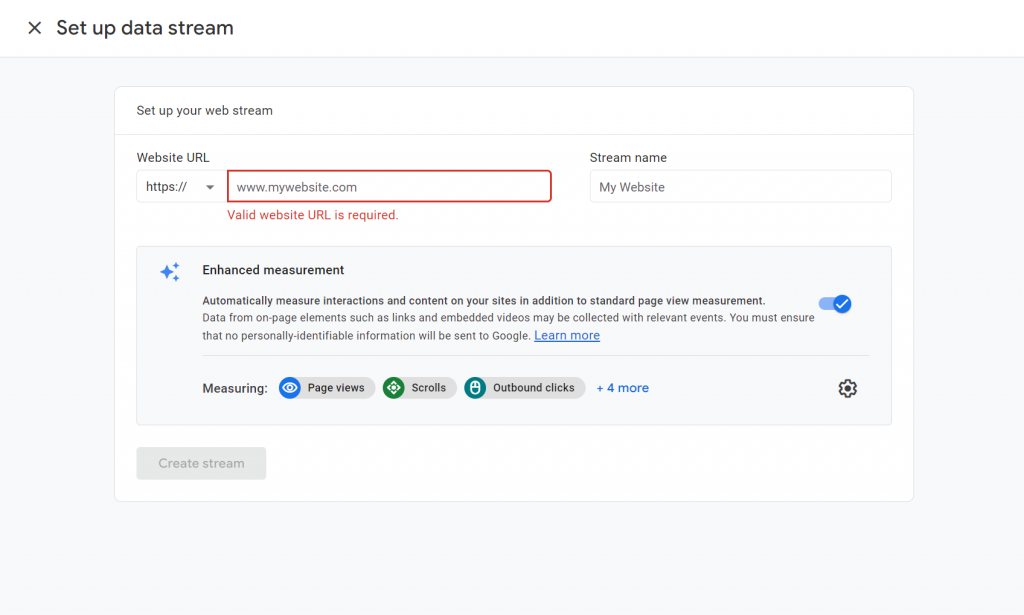Click the globe icon on Outbound clicks chip
This screenshot has width=1024, height=615.
click(x=474, y=387)
